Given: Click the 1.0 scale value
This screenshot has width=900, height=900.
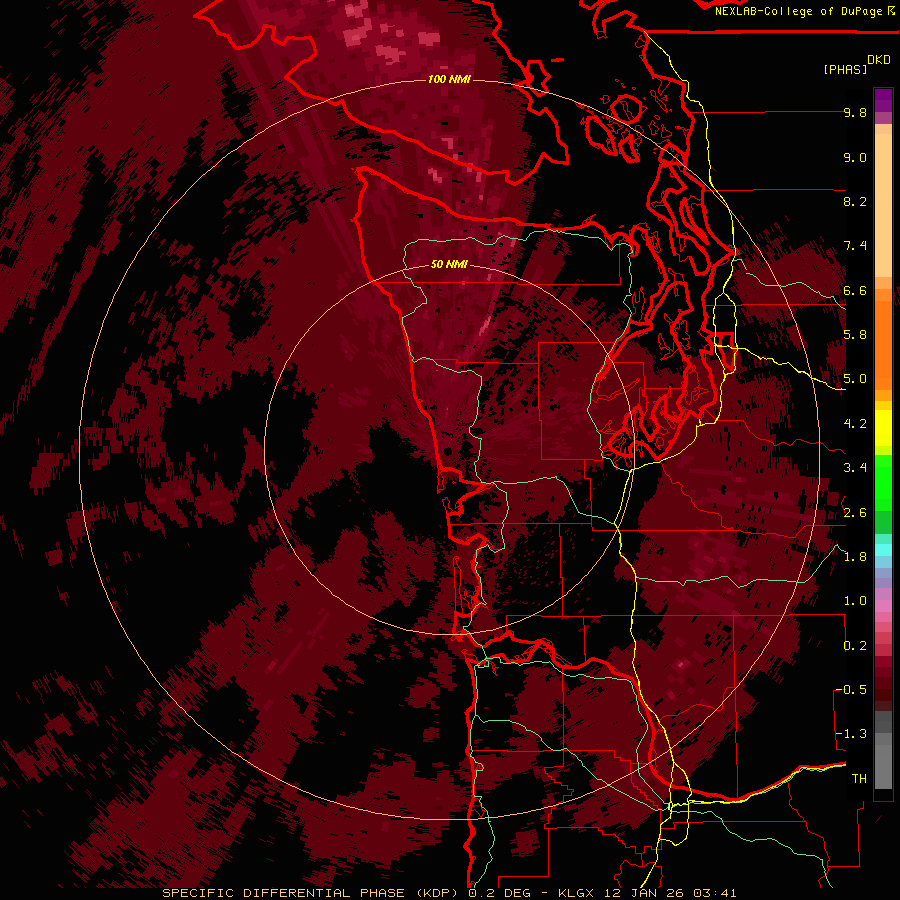Looking at the screenshot, I should pyautogui.click(x=855, y=602).
